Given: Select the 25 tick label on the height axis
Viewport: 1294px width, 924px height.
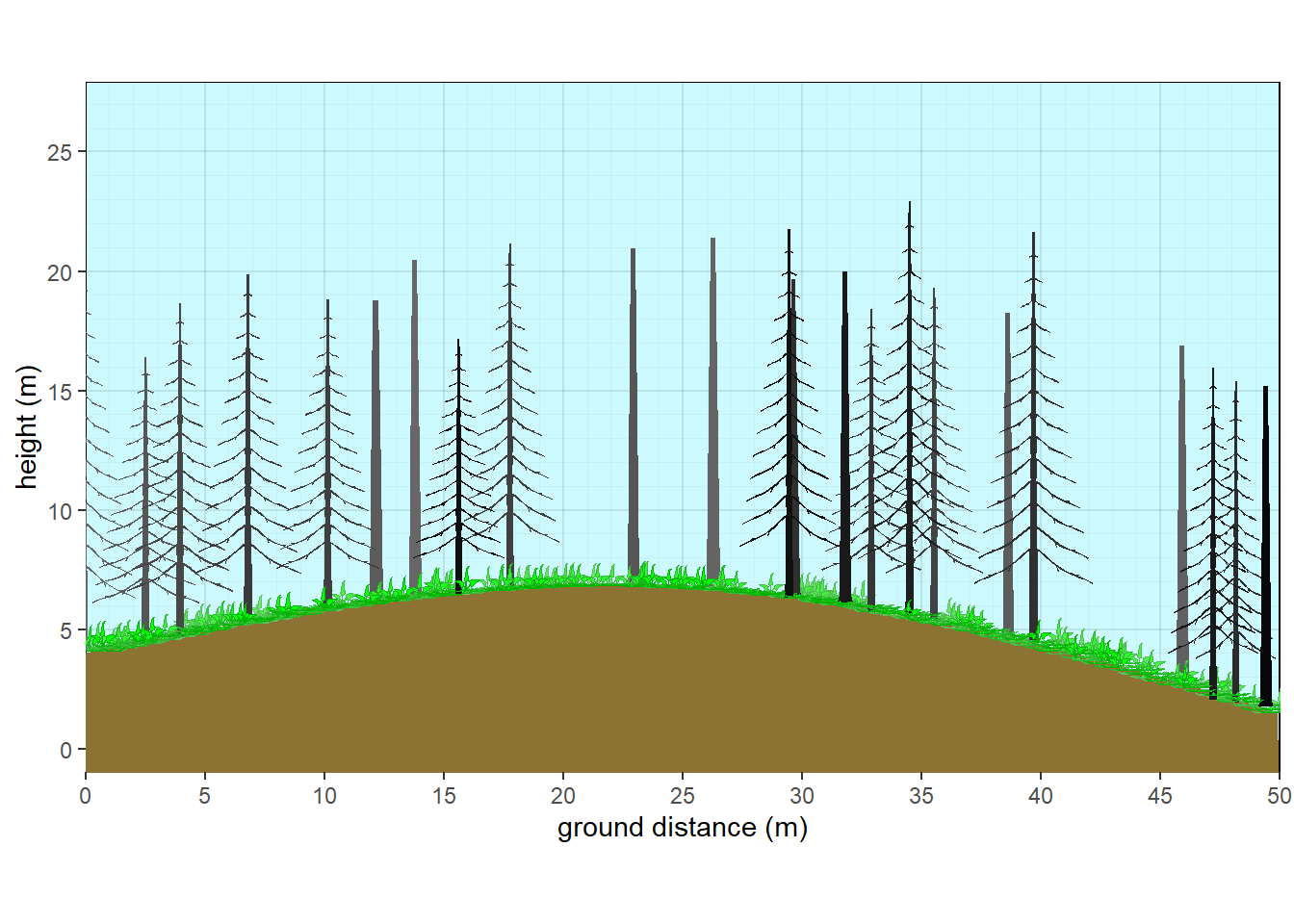Looking at the screenshot, I should point(60,152).
